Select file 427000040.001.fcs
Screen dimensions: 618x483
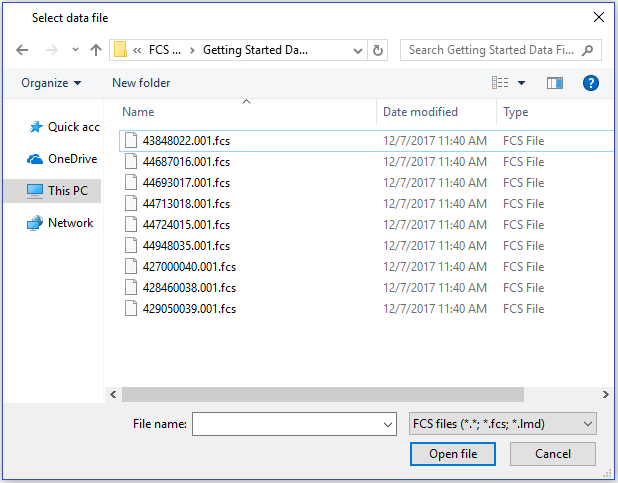point(366,267)
